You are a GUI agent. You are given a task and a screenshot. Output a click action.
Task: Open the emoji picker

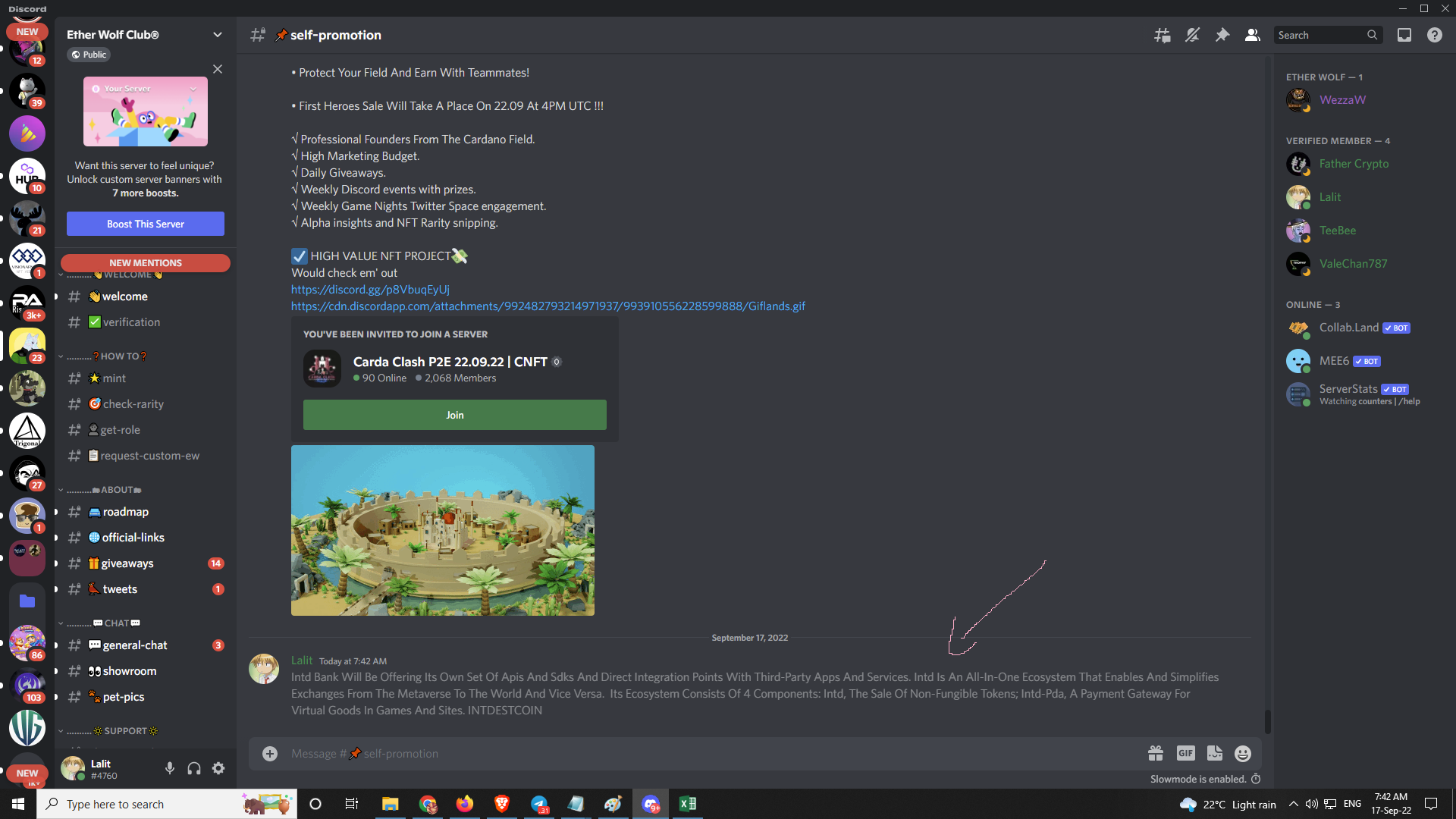[x=1243, y=753]
